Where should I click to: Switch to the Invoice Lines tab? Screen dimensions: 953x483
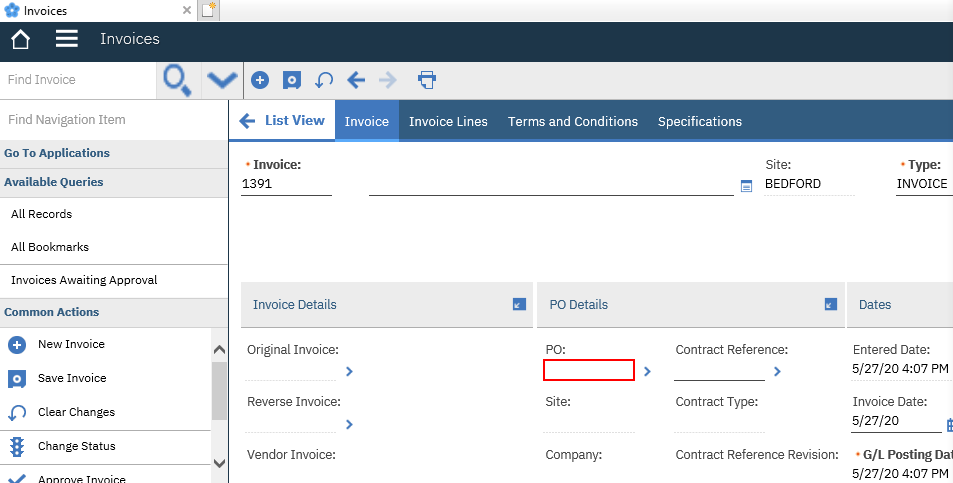[448, 121]
